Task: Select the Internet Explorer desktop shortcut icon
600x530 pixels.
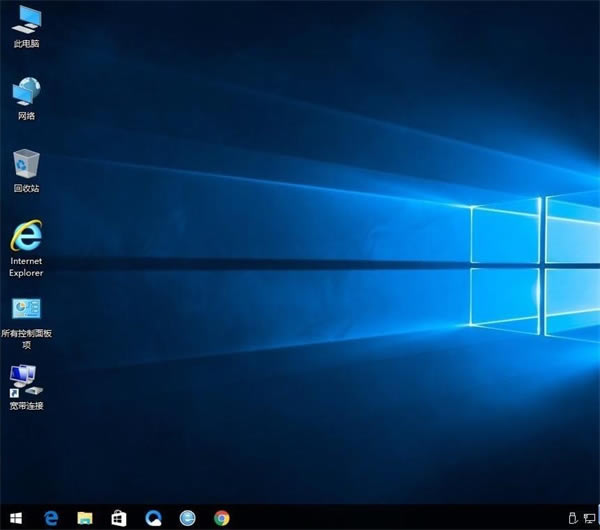Action: 26,236
